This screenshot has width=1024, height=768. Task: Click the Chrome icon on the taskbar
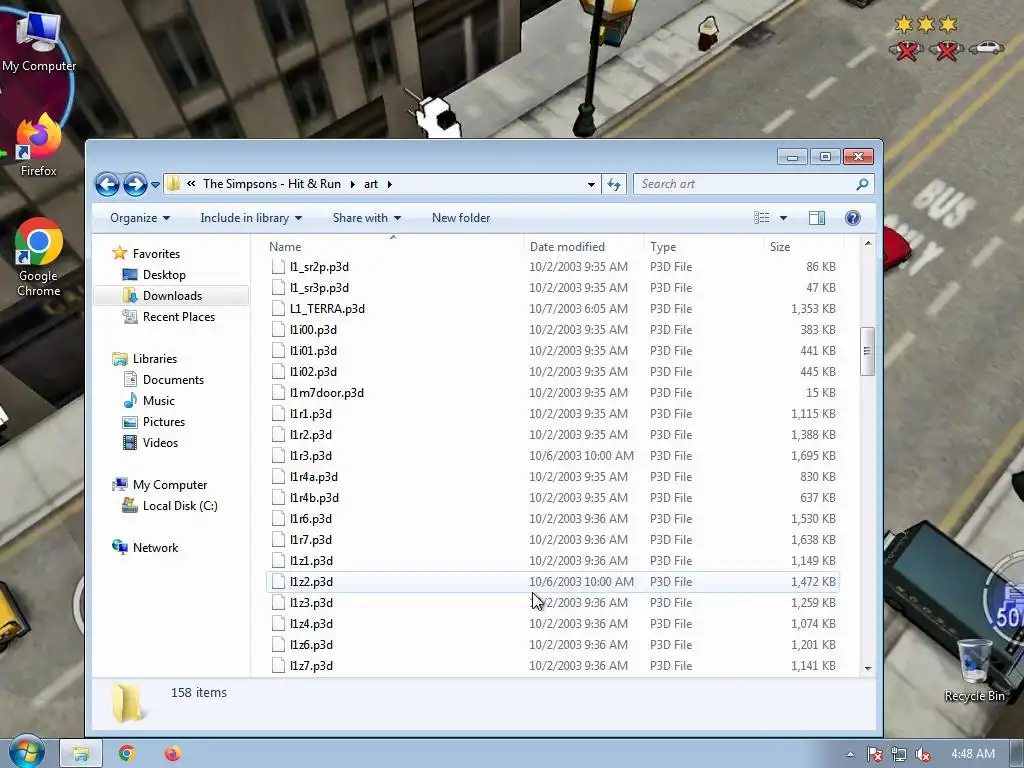click(127, 754)
